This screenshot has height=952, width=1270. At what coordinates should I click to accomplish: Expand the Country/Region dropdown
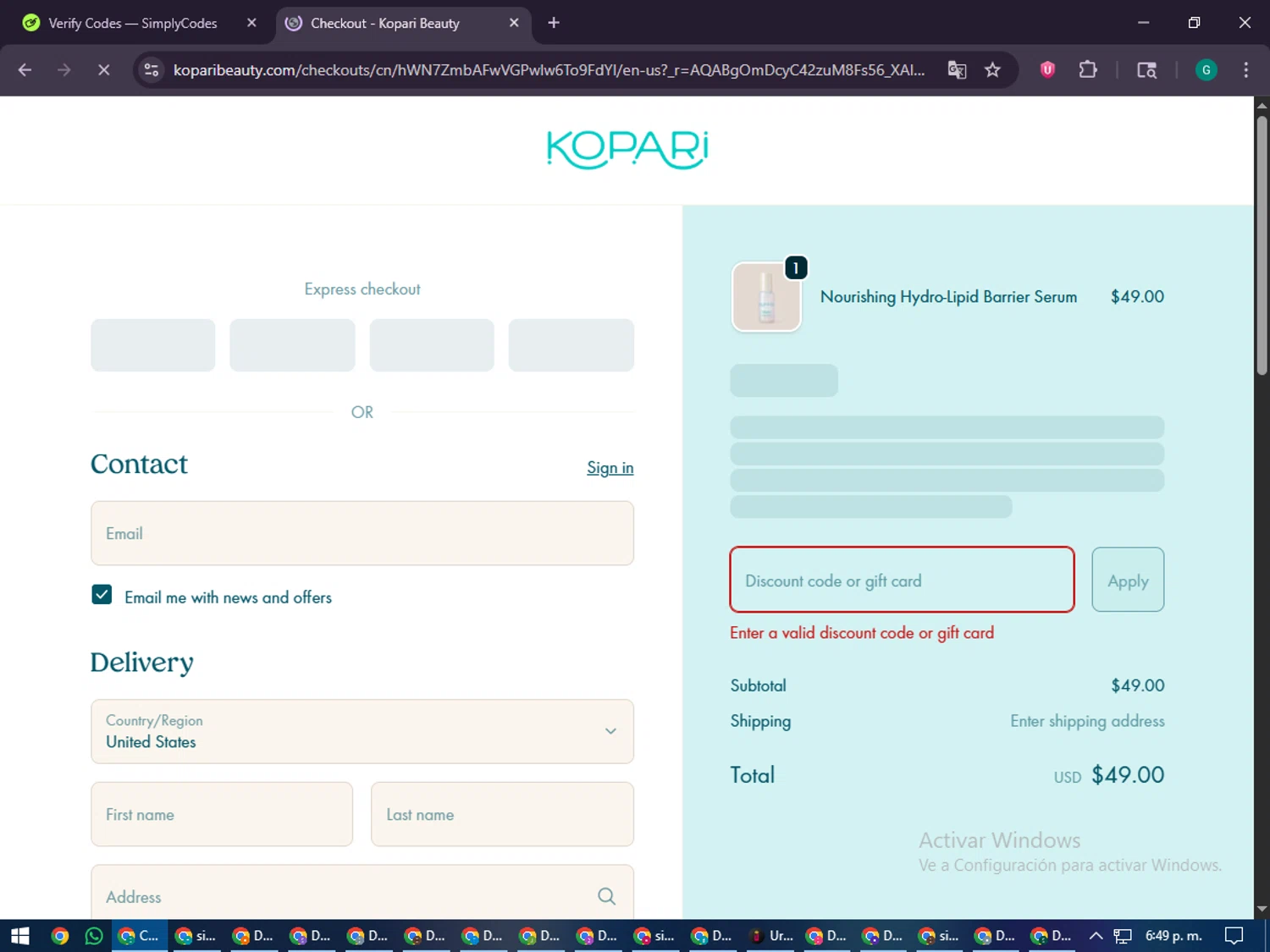pyautogui.click(x=362, y=731)
